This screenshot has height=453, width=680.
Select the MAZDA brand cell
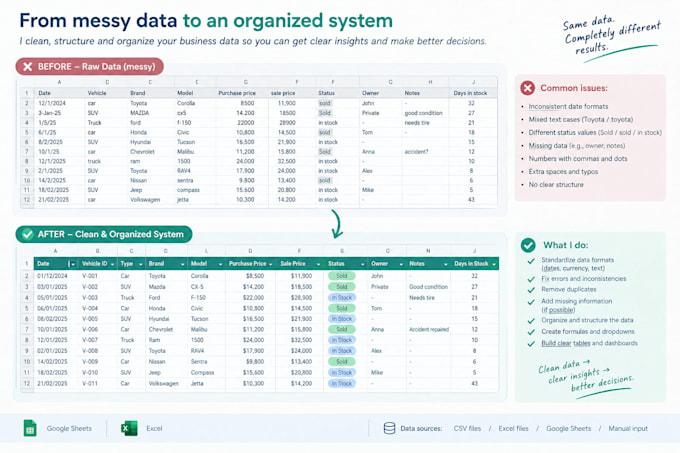click(x=140, y=113)
